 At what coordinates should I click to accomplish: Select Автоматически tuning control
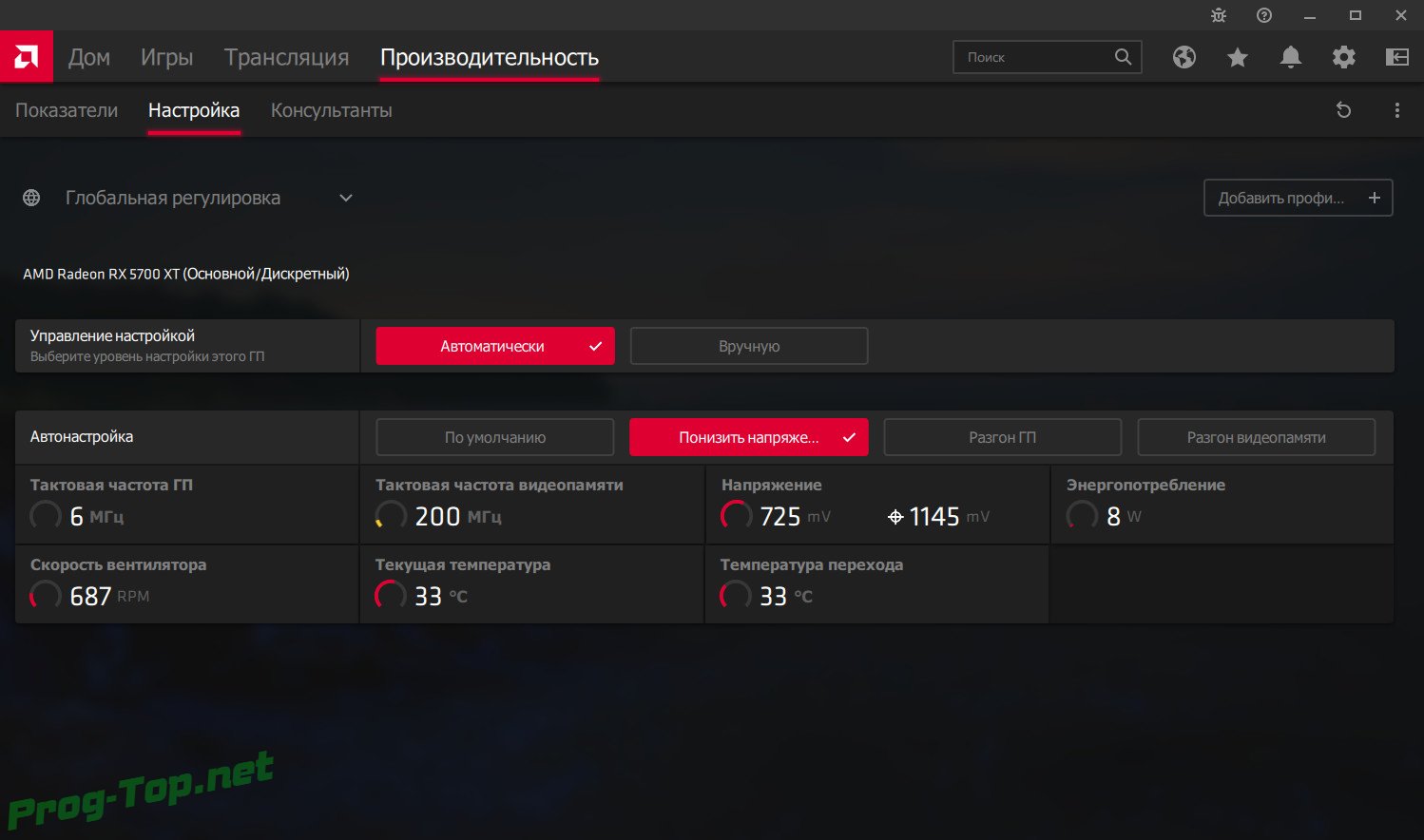(495, 346)
